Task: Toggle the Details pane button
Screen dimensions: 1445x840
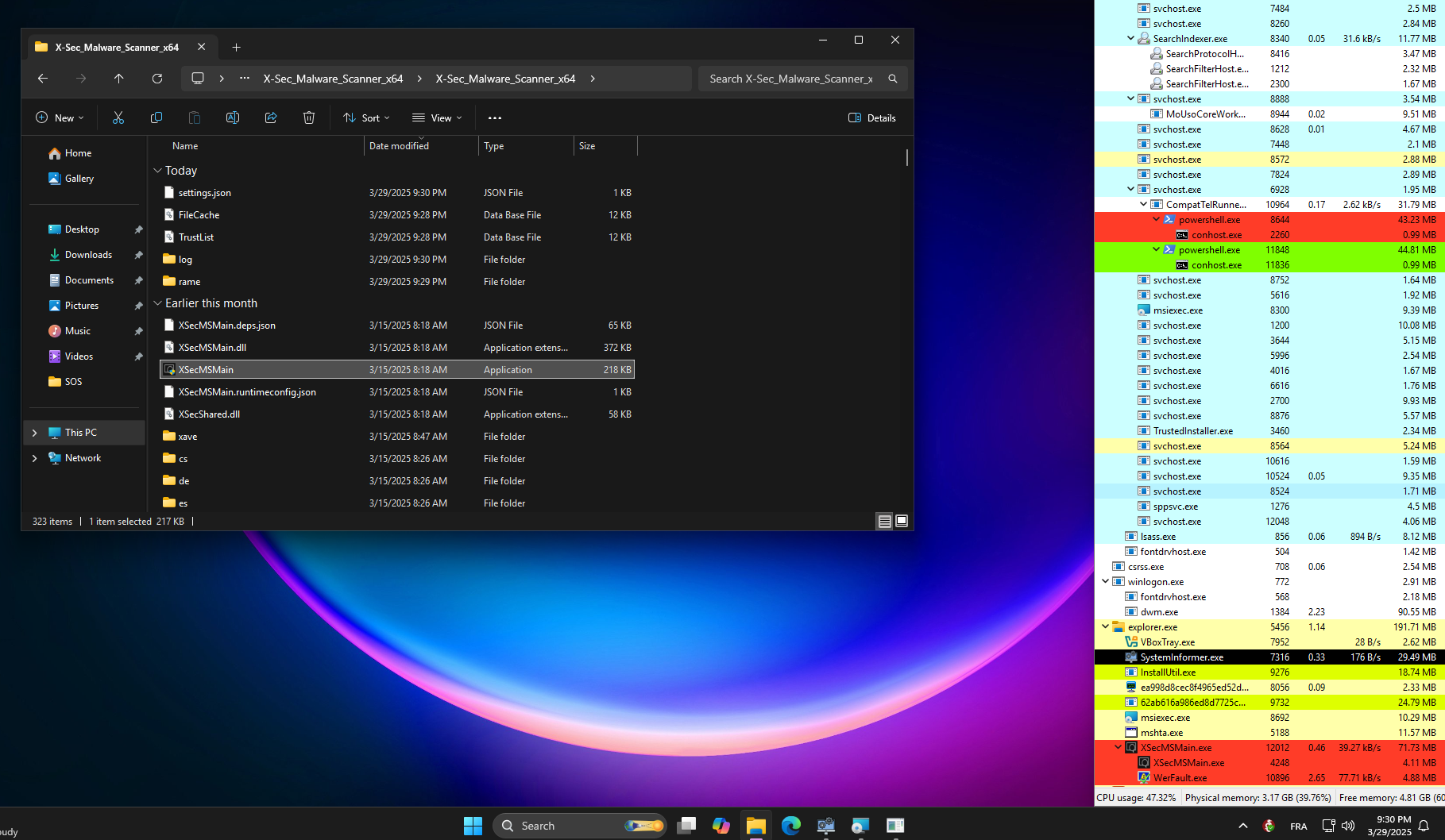Action: pos(872,118)
